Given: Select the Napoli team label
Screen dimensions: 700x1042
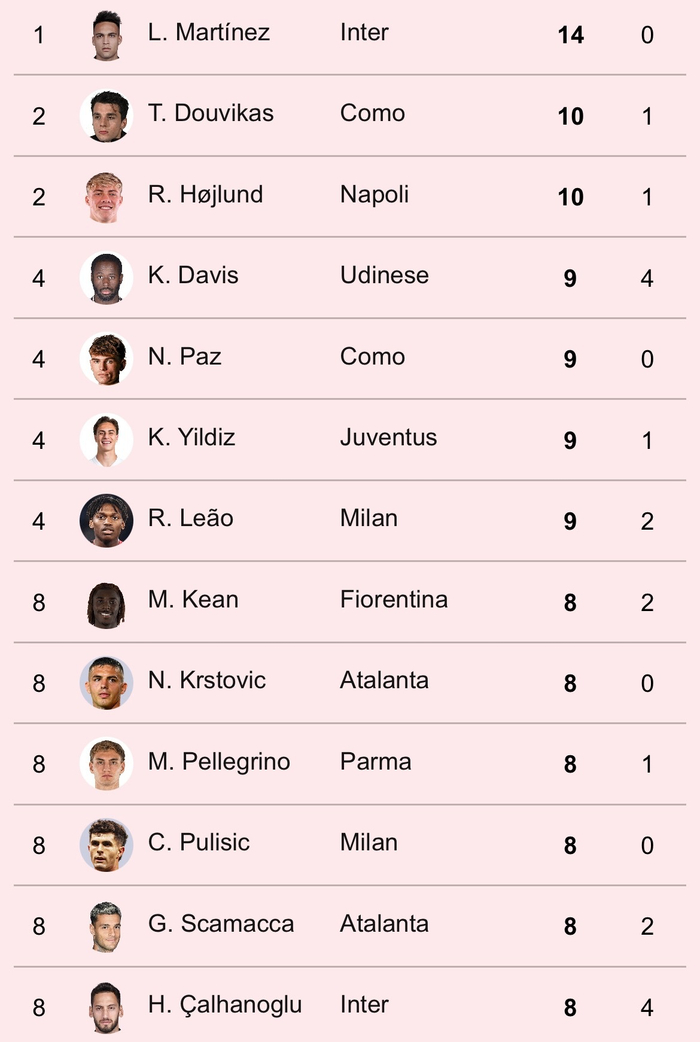Looking at the screenshot, I should coord(374,194).
